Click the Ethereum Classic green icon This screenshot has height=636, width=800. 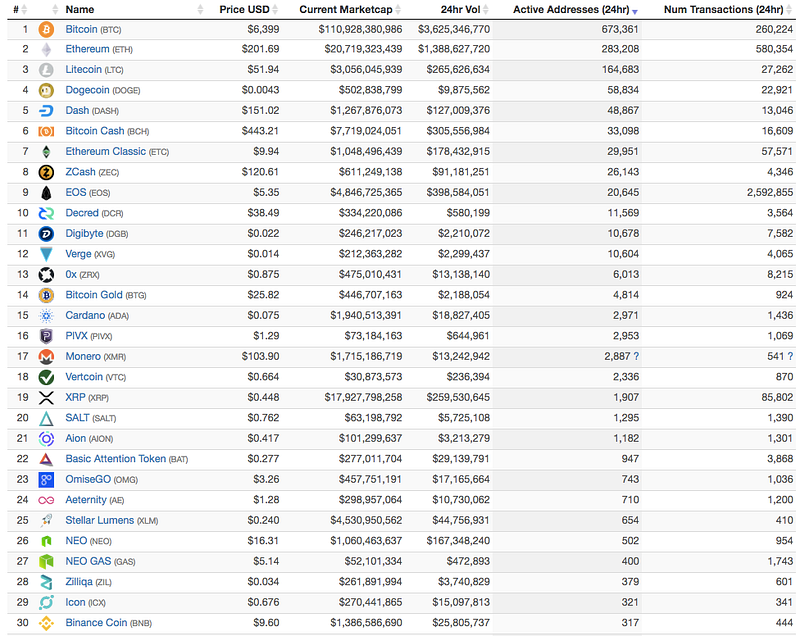46,152
